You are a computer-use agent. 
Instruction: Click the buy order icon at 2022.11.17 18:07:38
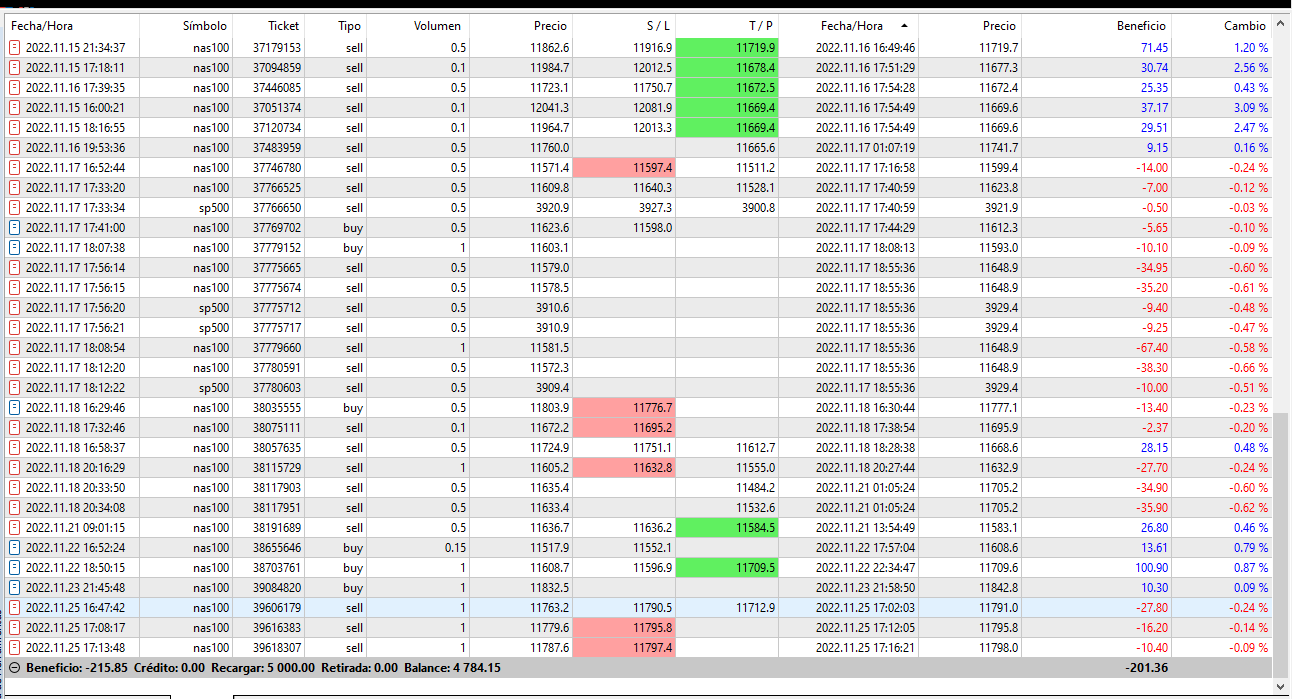[14, 247]
